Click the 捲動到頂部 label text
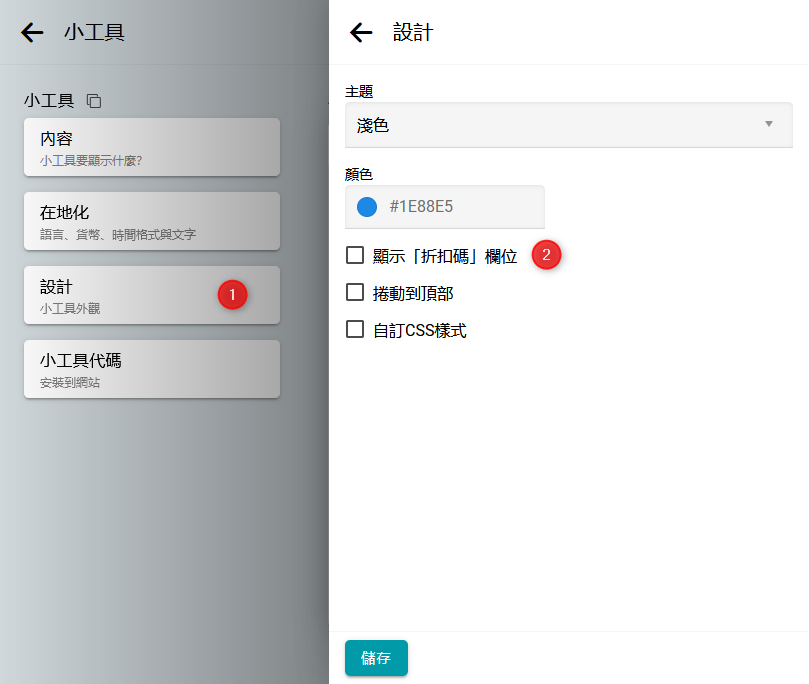The image size is (809, 684). point(413,293)
